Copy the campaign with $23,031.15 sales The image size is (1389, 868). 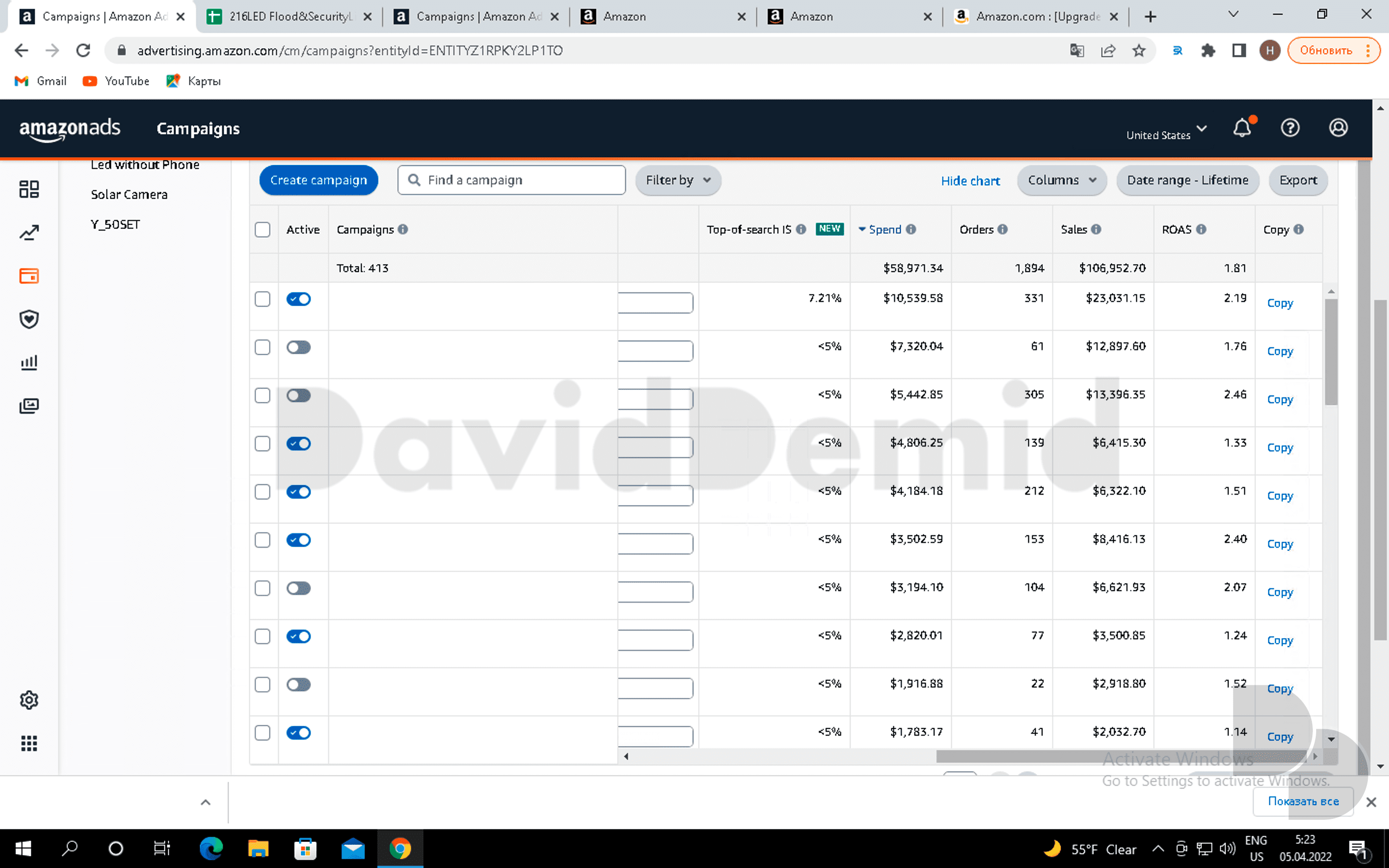[1280, 303]
